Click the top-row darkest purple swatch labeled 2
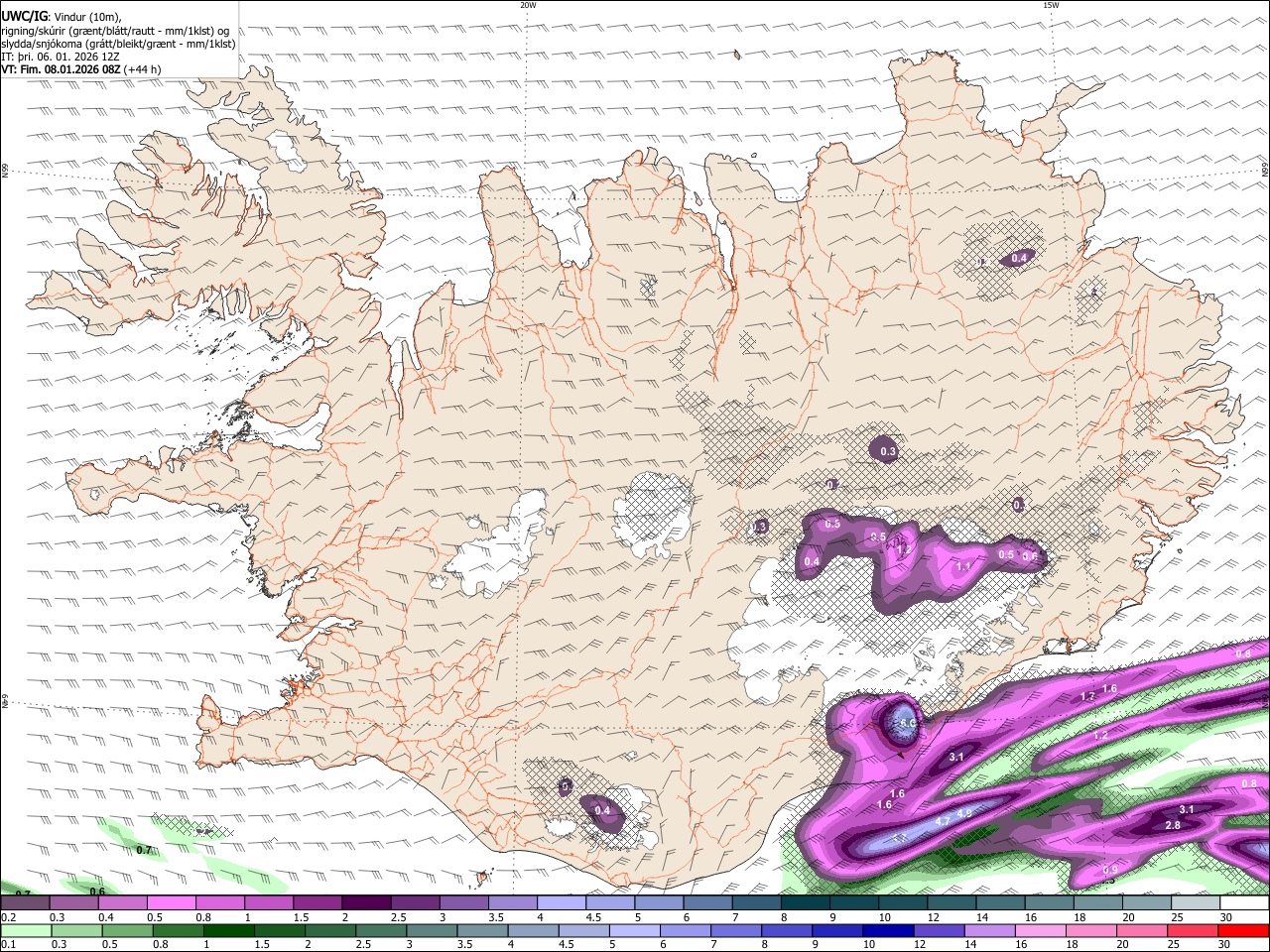The image size is (1270, 952). (x=365, y=903)
